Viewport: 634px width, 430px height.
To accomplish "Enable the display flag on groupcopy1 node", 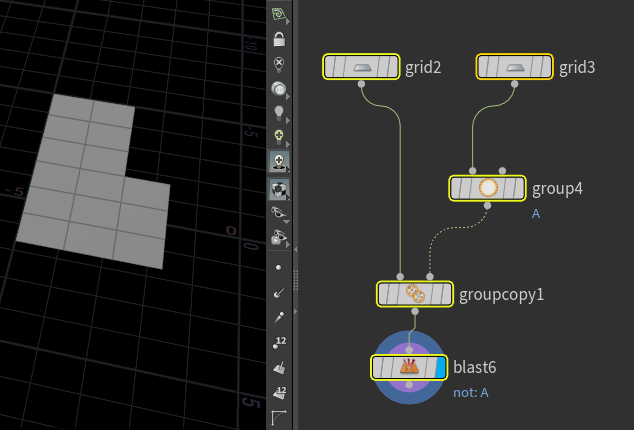I will [x=446, y=294].
